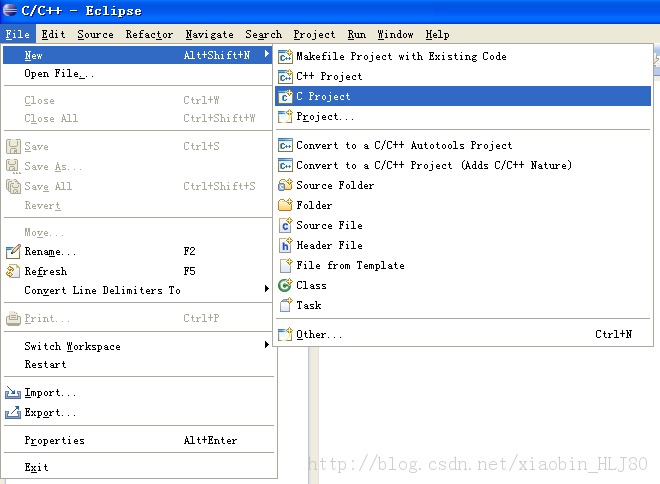Open the Source menu
The width and height of the screenshot is (660, 484).
pos(96,35)
